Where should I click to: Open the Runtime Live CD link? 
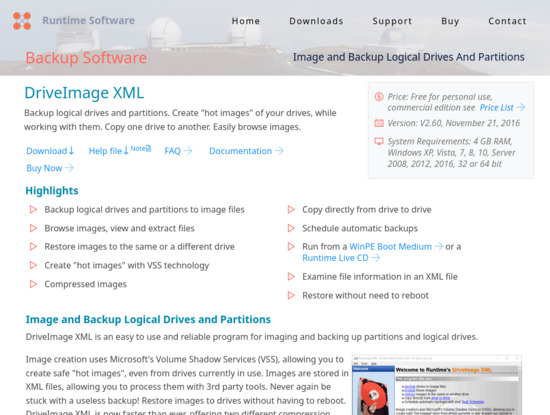pyautogui.click(x=335, y=258)
